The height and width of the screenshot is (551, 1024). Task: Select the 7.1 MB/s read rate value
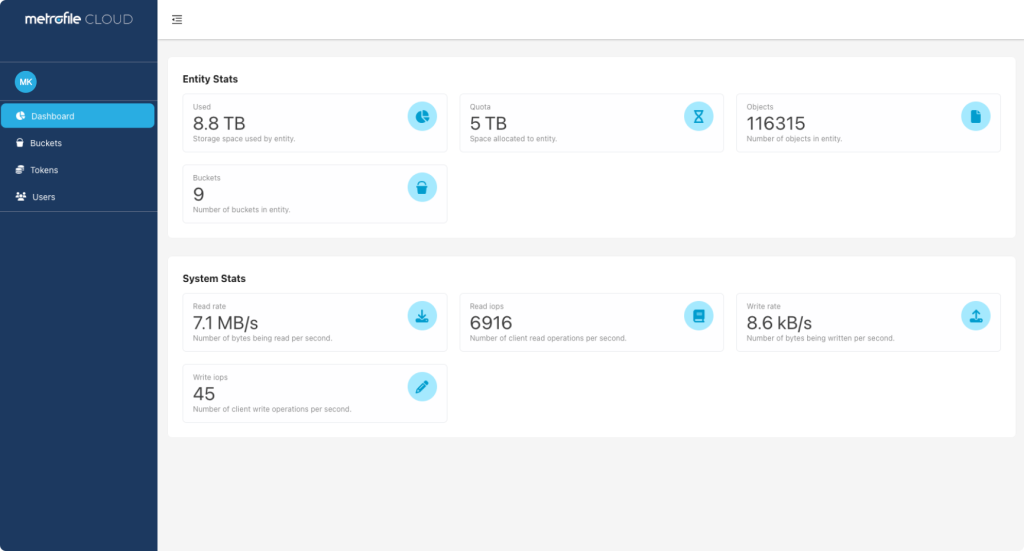pos(225,323)
